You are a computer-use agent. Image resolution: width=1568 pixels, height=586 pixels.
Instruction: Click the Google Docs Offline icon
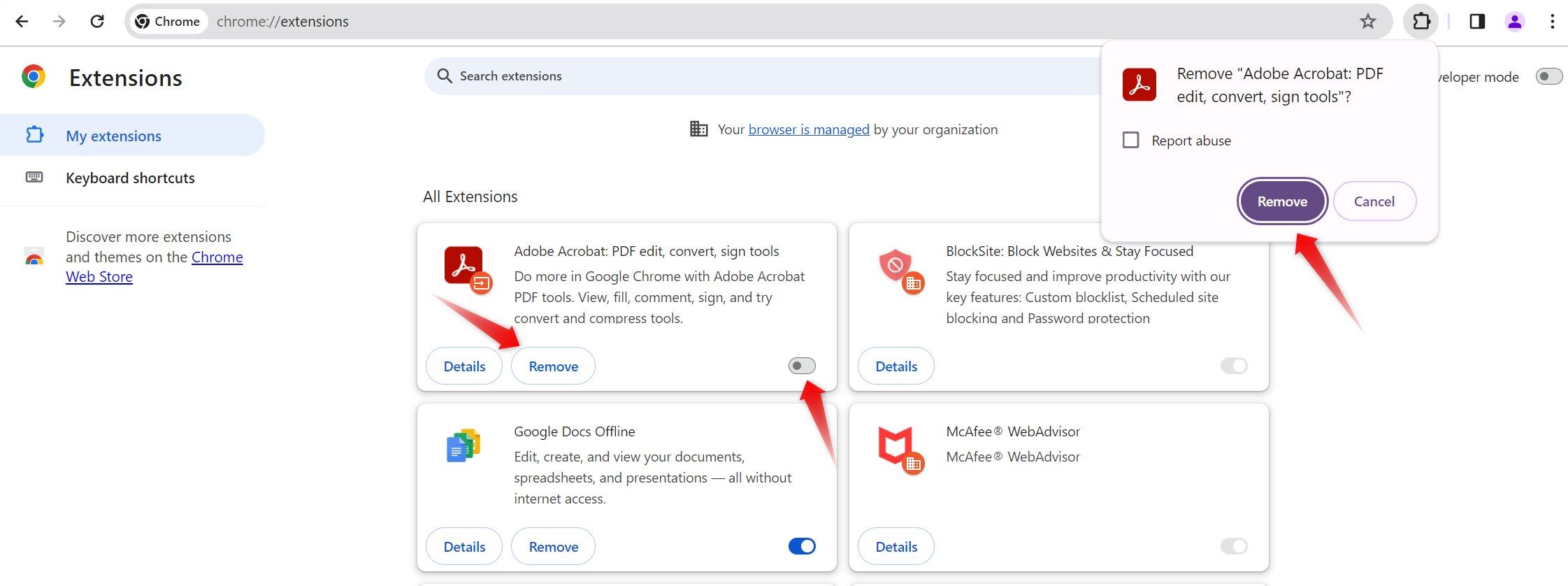pyautogui.click(x=463, y=445)
